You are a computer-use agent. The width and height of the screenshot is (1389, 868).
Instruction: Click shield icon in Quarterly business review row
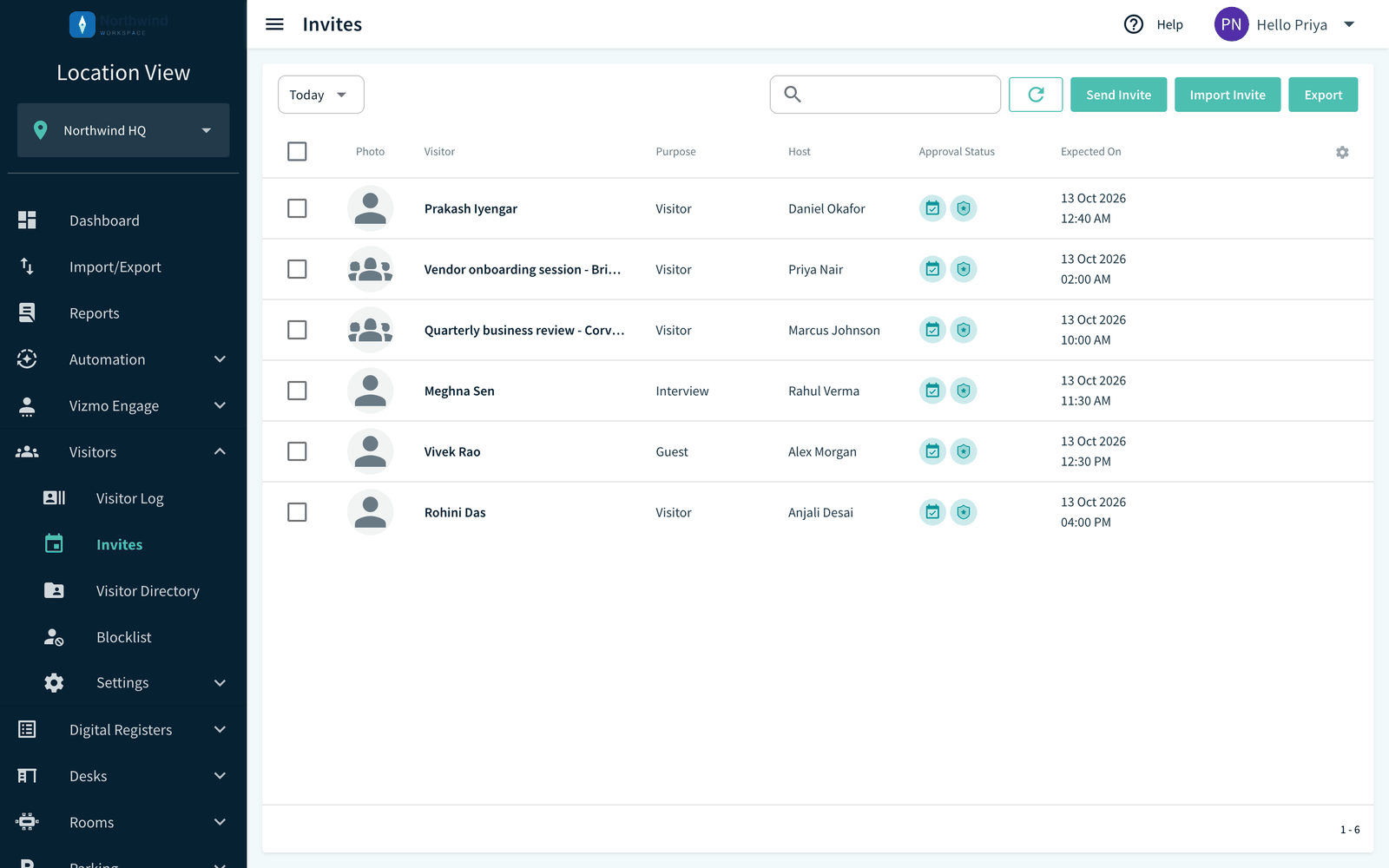click(x=964, y=330)
